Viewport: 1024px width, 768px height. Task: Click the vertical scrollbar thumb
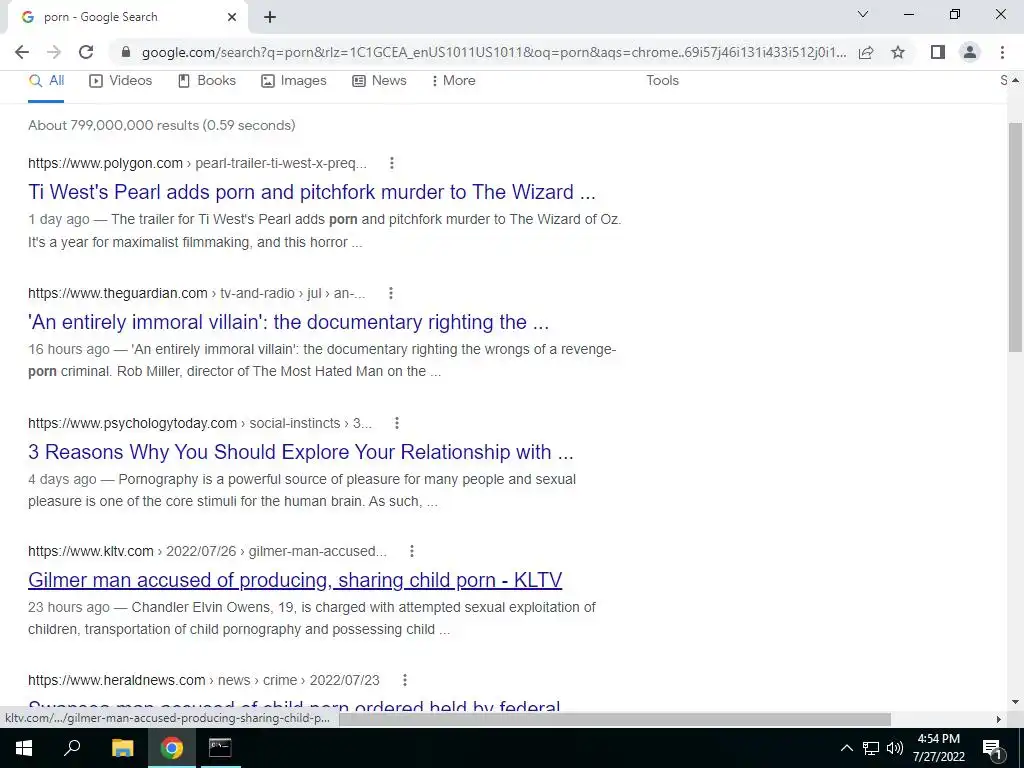click(x=1015, y=236)
